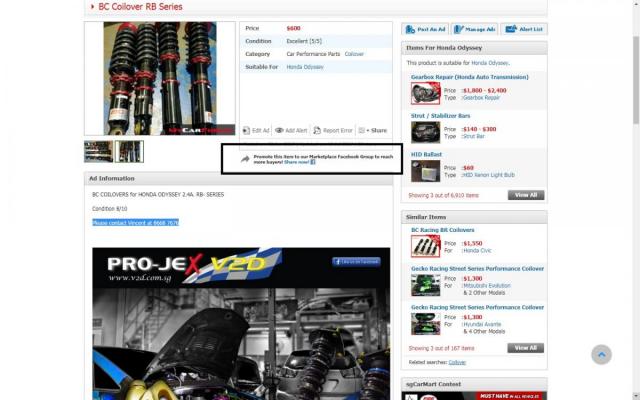The width and height of the screenshot is (640, 400).
Task: Open the Alert List button
Action: coord(523,30)
